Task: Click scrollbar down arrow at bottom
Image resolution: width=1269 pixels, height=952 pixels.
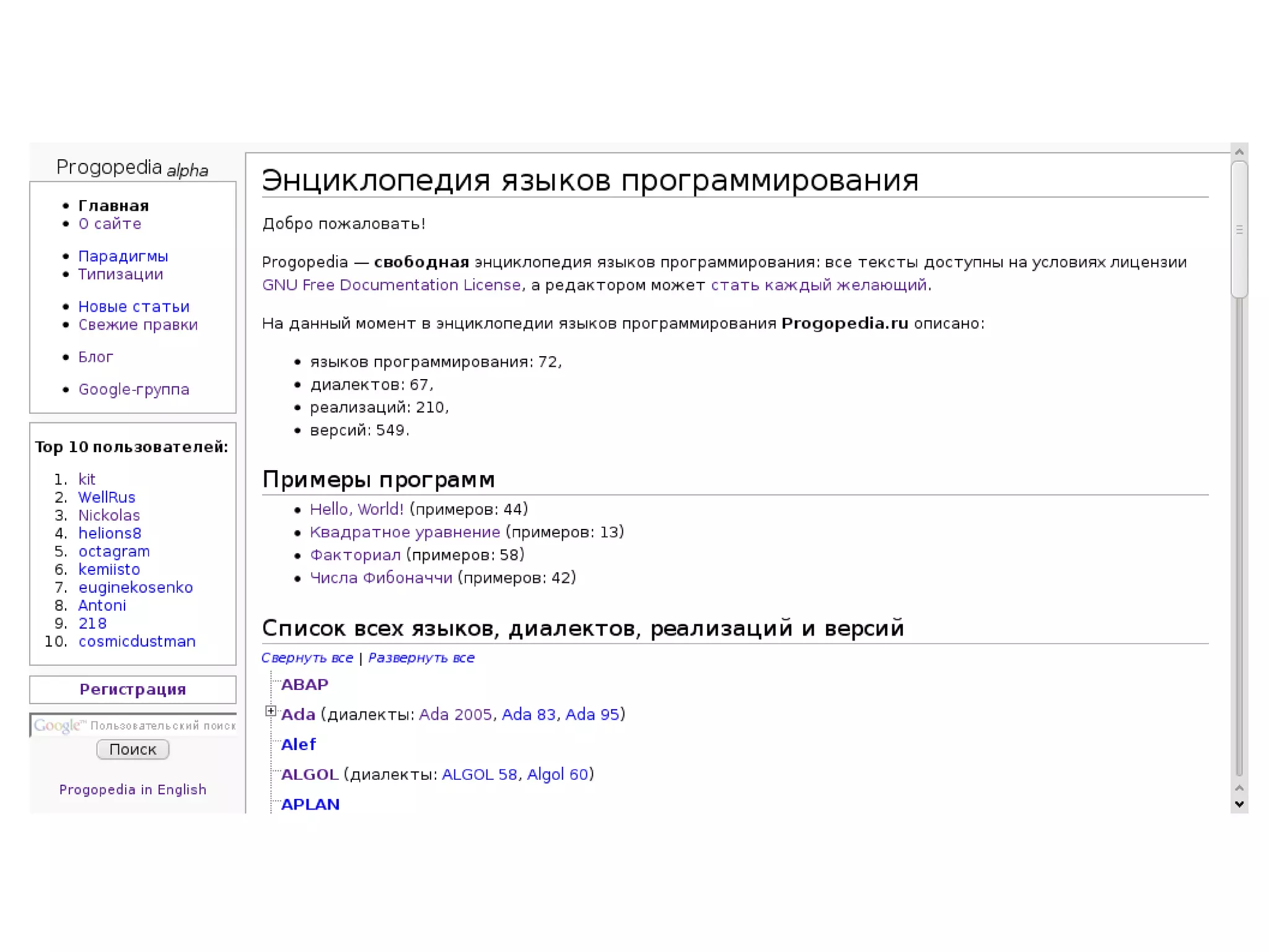Action: click(1239, 805)
